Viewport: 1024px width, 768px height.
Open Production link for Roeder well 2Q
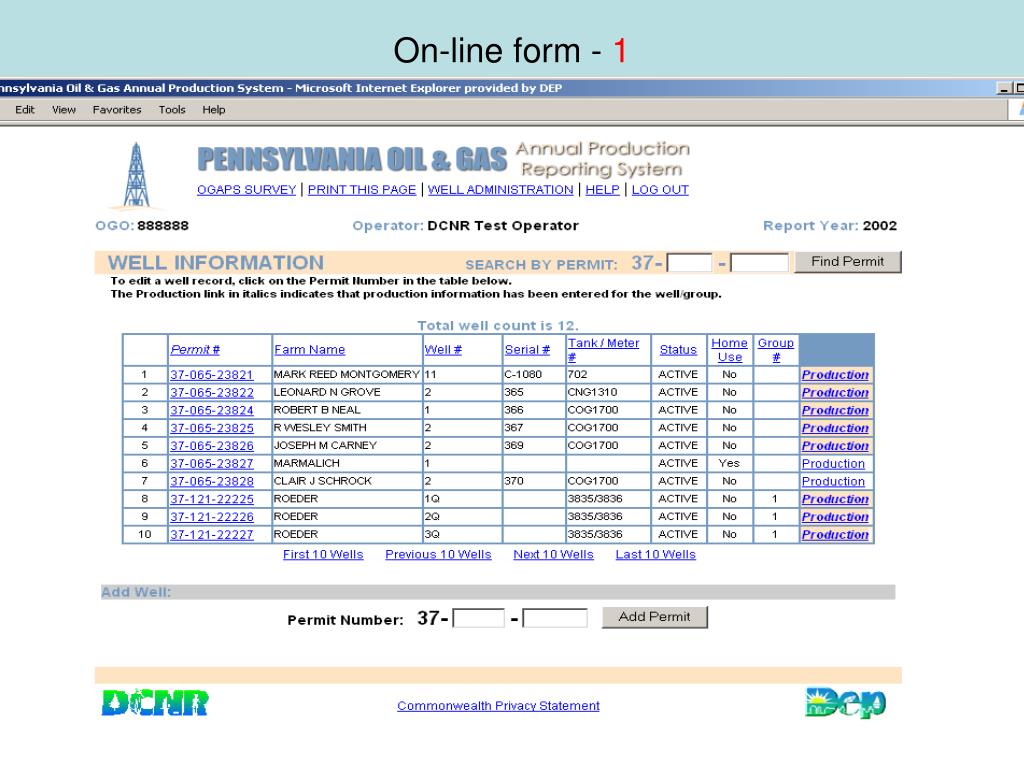(x=835, y=517)
